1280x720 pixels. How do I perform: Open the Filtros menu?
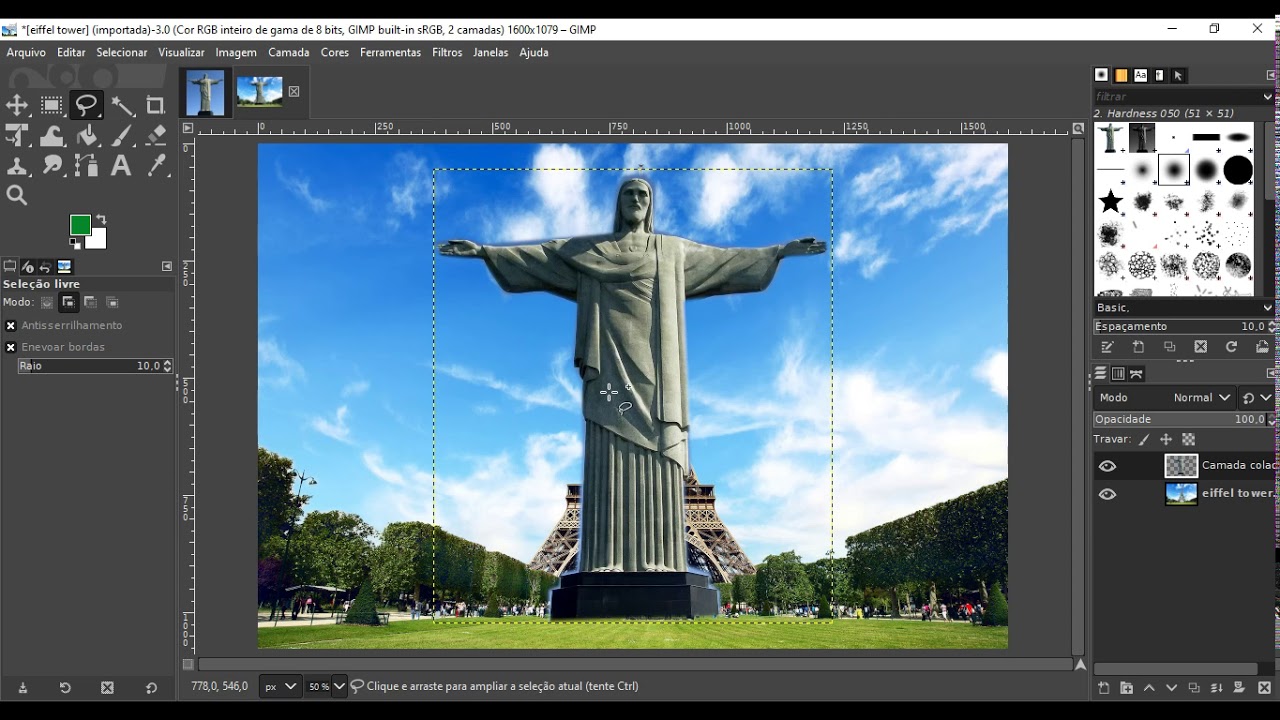click(447, 52)
